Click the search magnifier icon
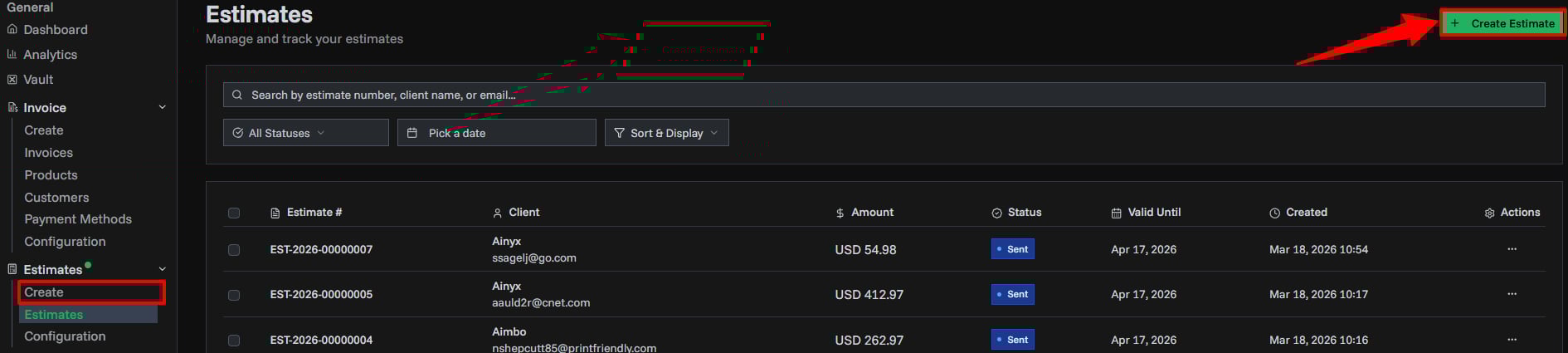This screenshot has width=1568, height=353. tap(237, 96)
